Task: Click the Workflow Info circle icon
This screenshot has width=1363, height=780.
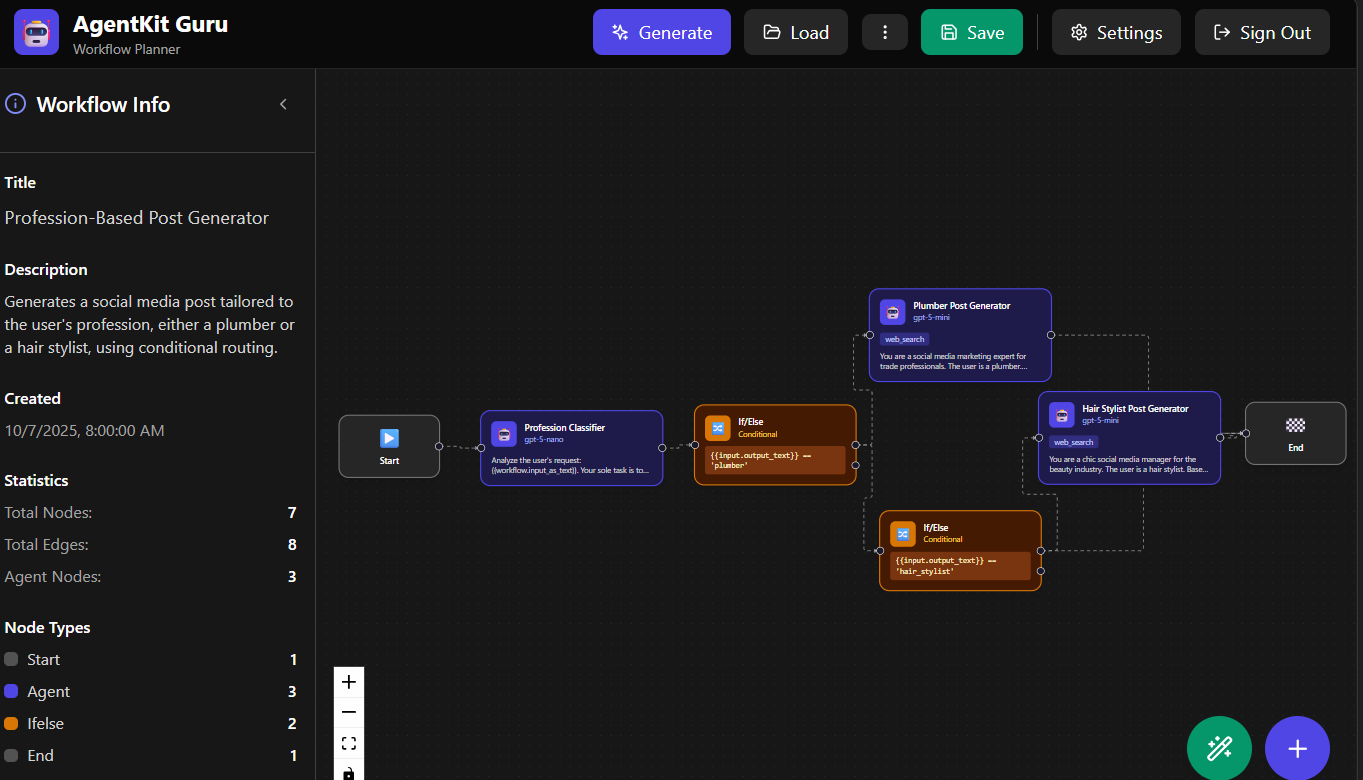Action: pyautogui.click(x=16, y=104)
